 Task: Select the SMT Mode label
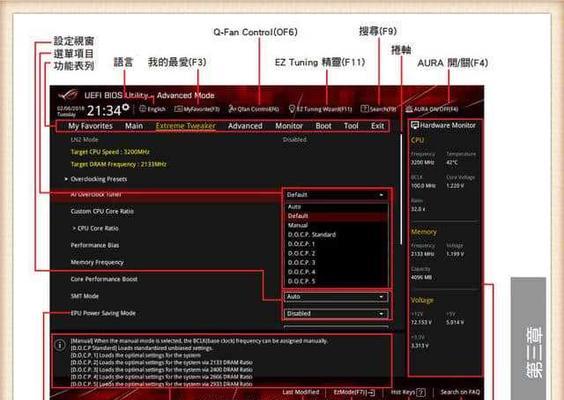point(85,296)
